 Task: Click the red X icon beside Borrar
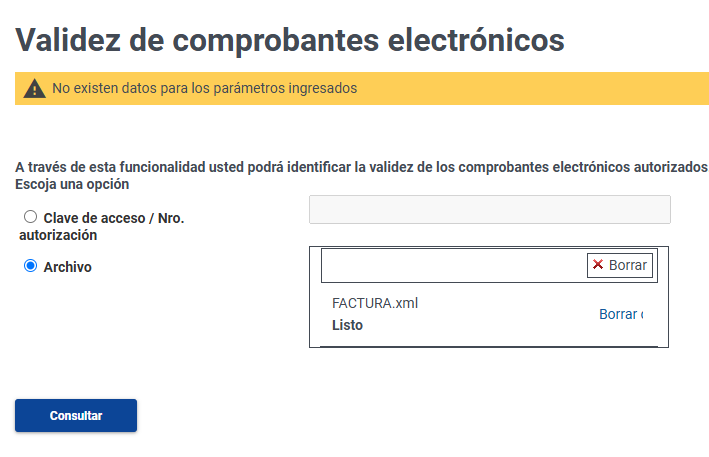point(598,265)
